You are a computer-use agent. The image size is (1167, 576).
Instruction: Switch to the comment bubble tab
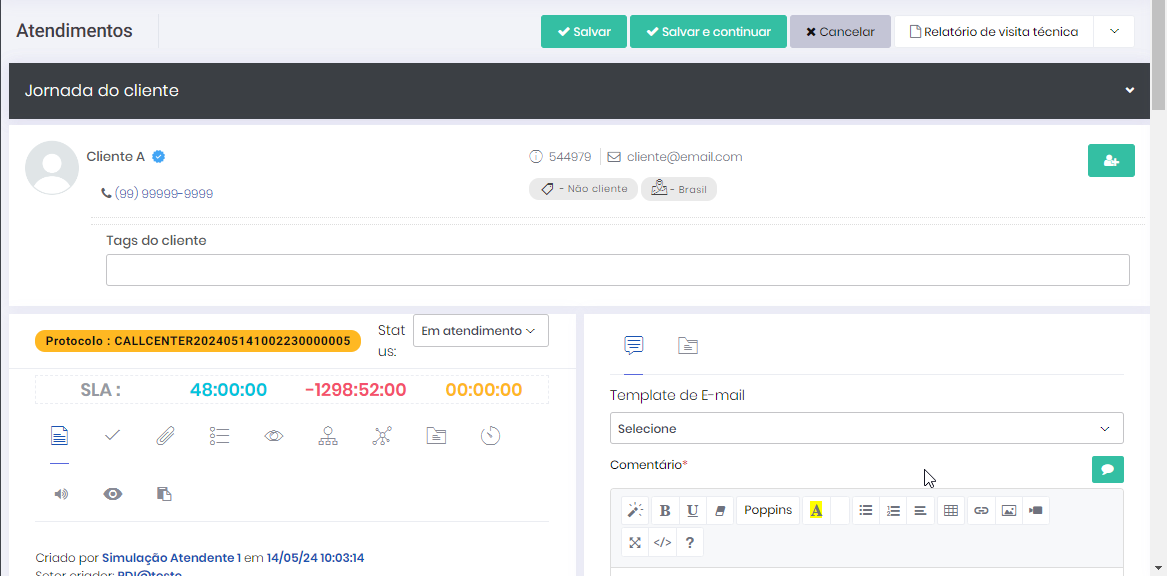pyautogui.click(x=633, y=346)
